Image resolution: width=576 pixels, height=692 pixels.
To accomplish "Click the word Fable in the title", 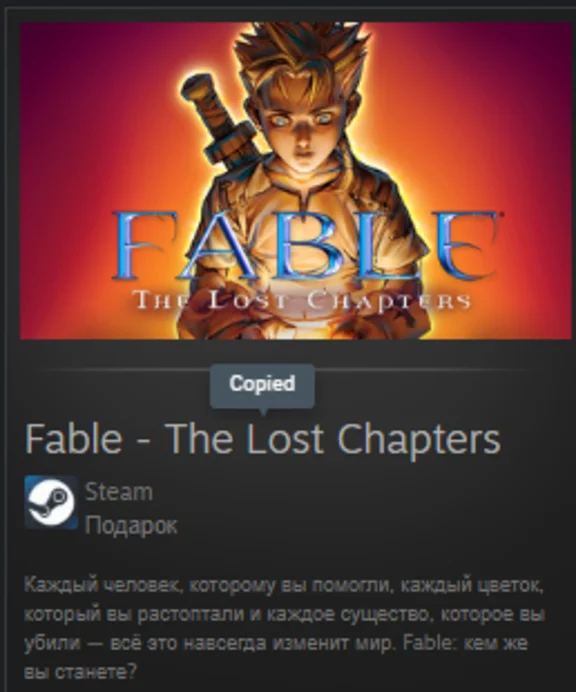I will point(73,439).
